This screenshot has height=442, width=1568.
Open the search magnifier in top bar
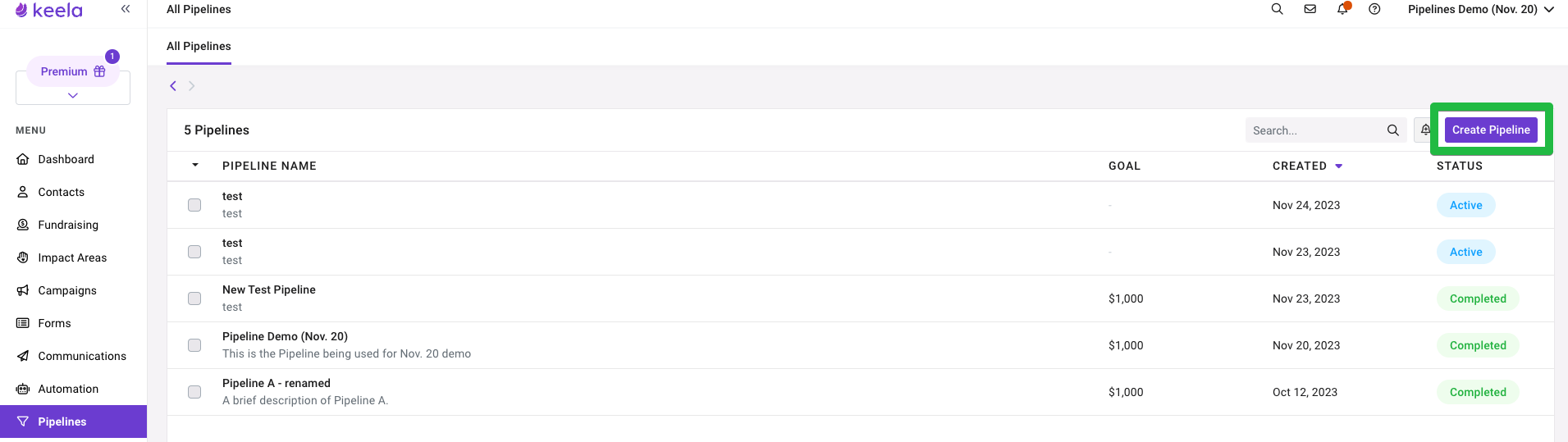click(1277, 9)
